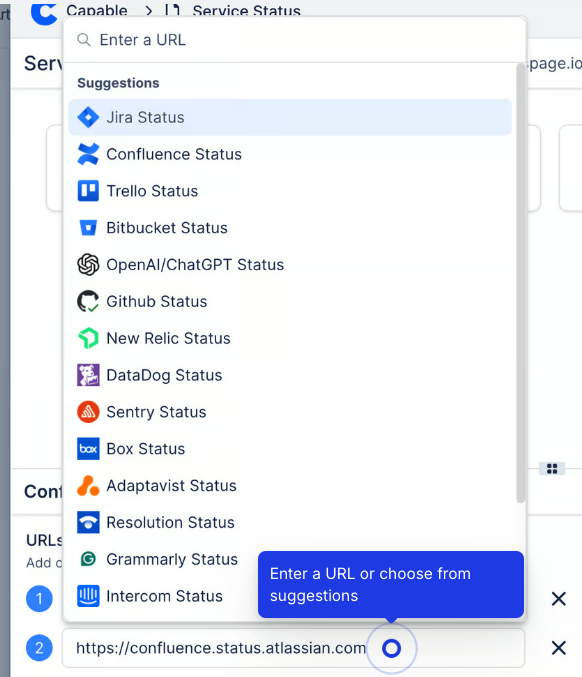Select Intercom Status suggestion
Image resolution: width=582 pixels, height=677 pixels.
(164, 596)
